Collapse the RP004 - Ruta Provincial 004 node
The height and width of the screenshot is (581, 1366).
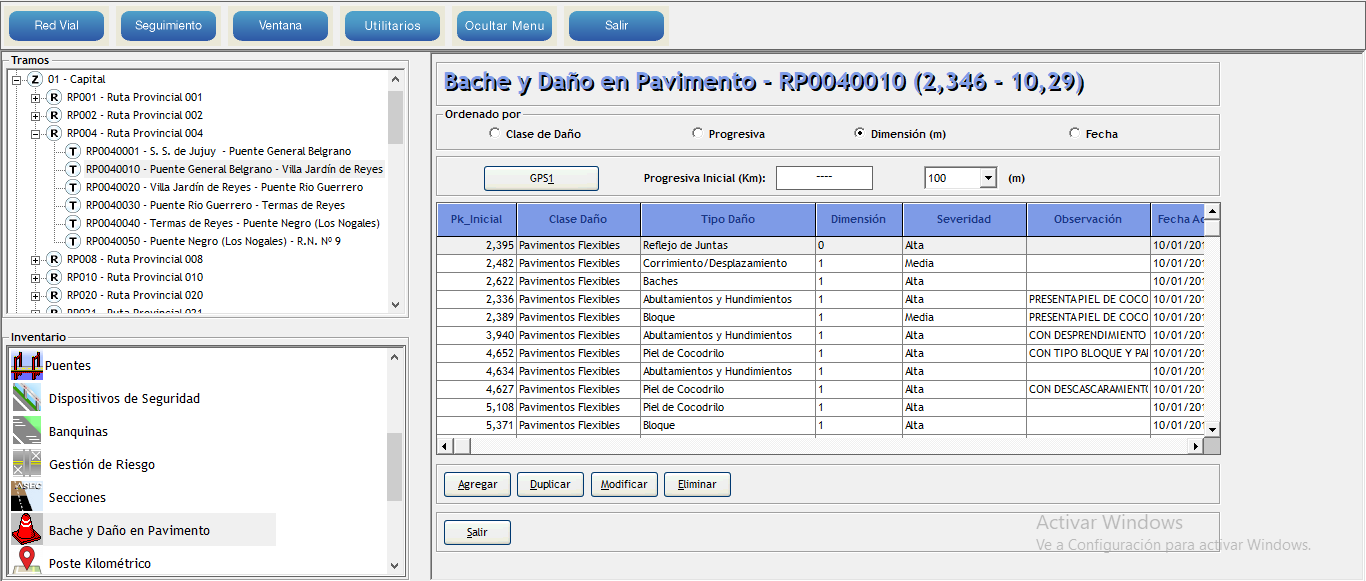pyautogui.click(x=36, y=133)
